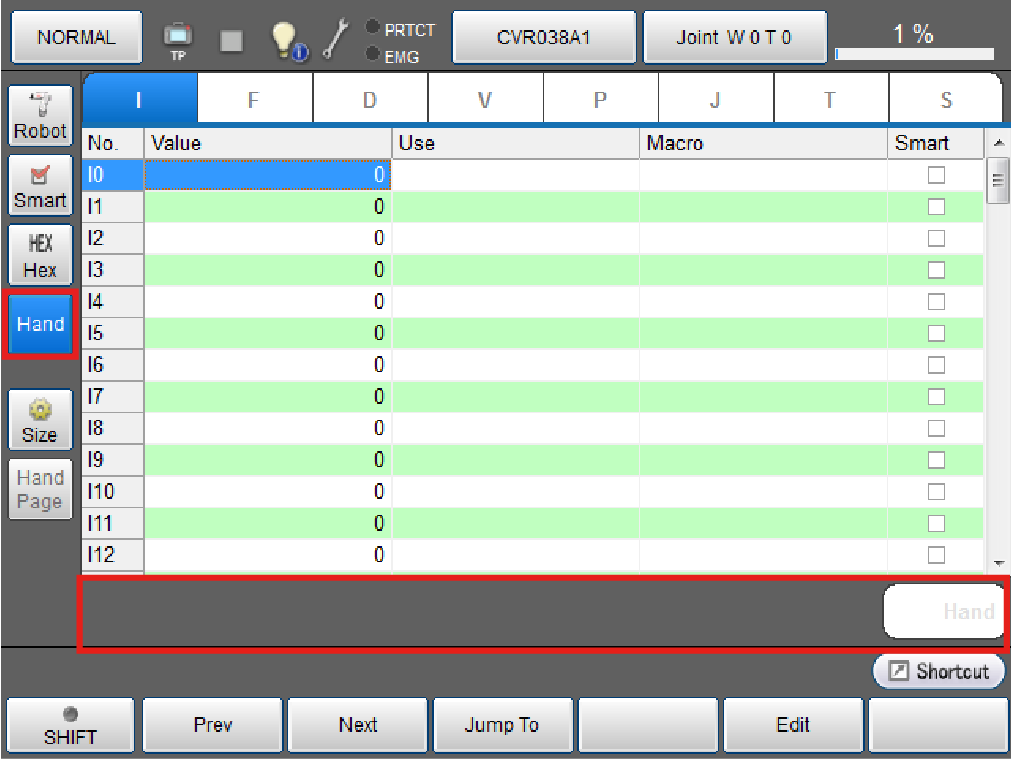Switch to the F variable tab

(x=254, y=99)
